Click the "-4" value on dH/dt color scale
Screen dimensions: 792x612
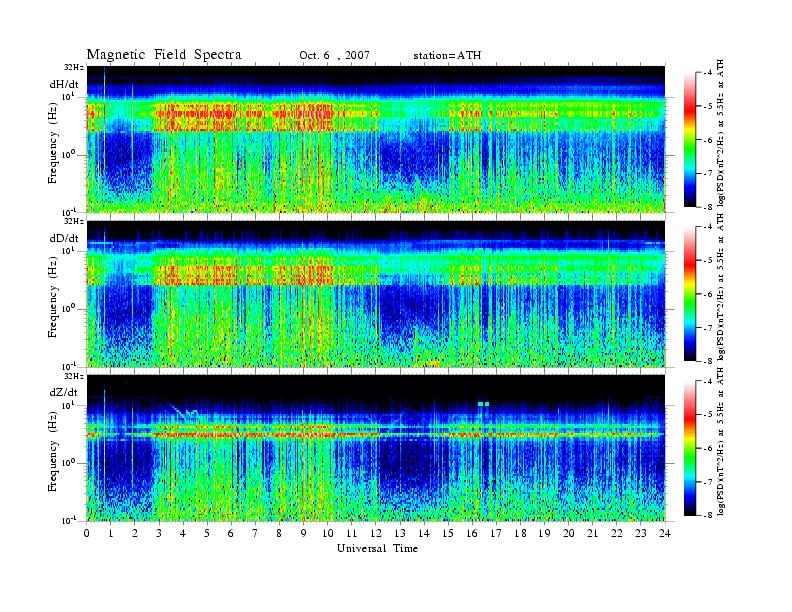709,73
